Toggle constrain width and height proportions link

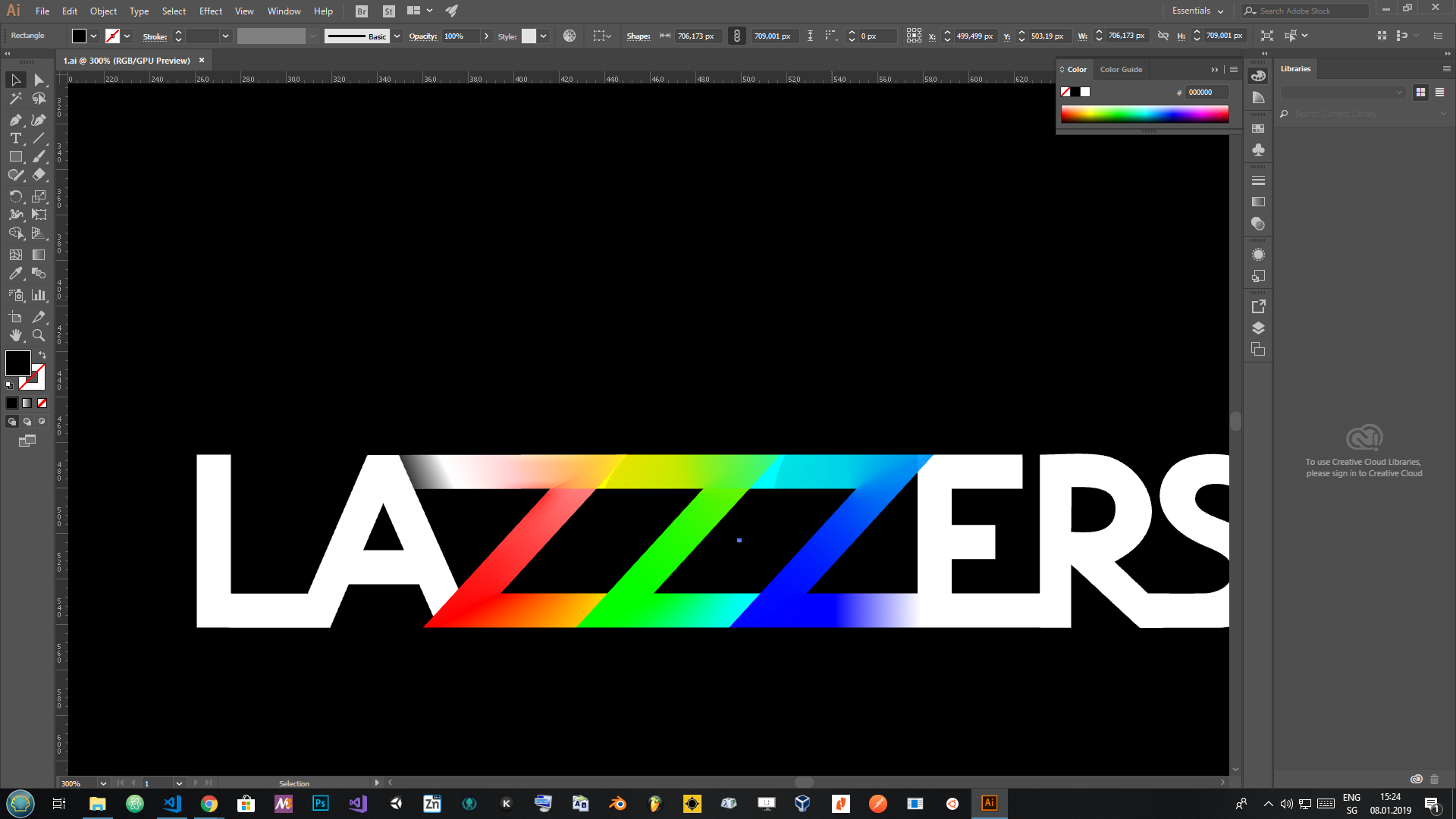(1163, 36)
